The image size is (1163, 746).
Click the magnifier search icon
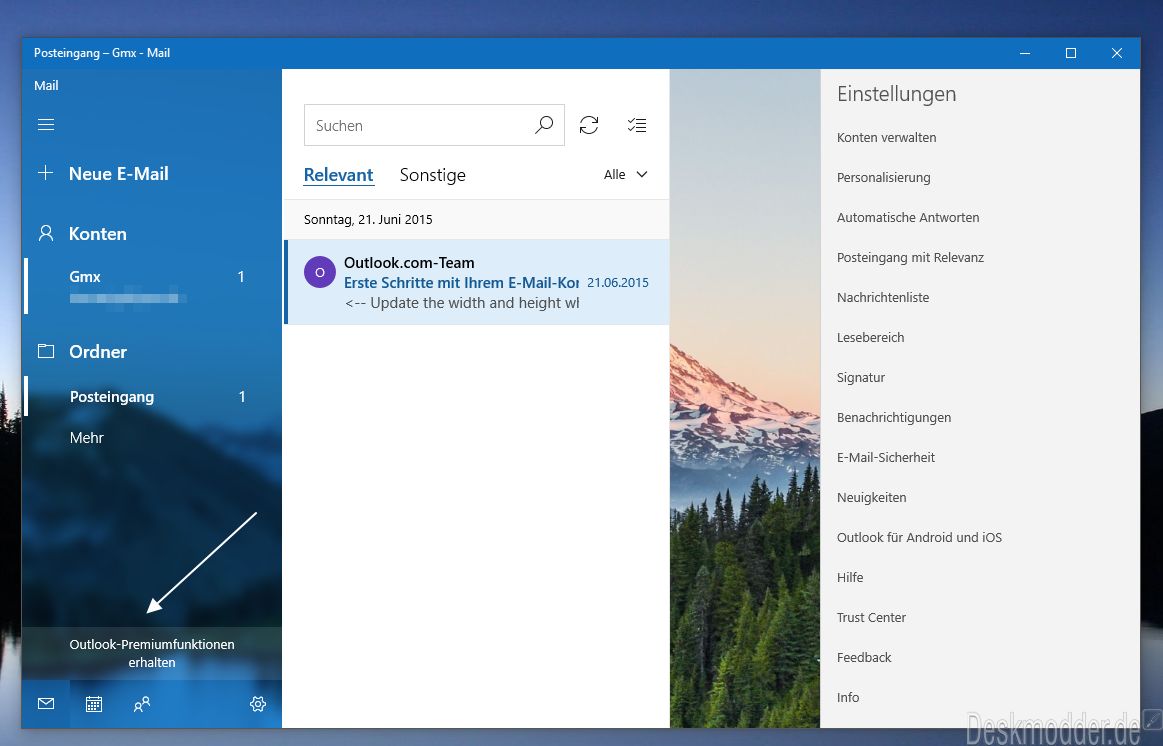point(544,125)
